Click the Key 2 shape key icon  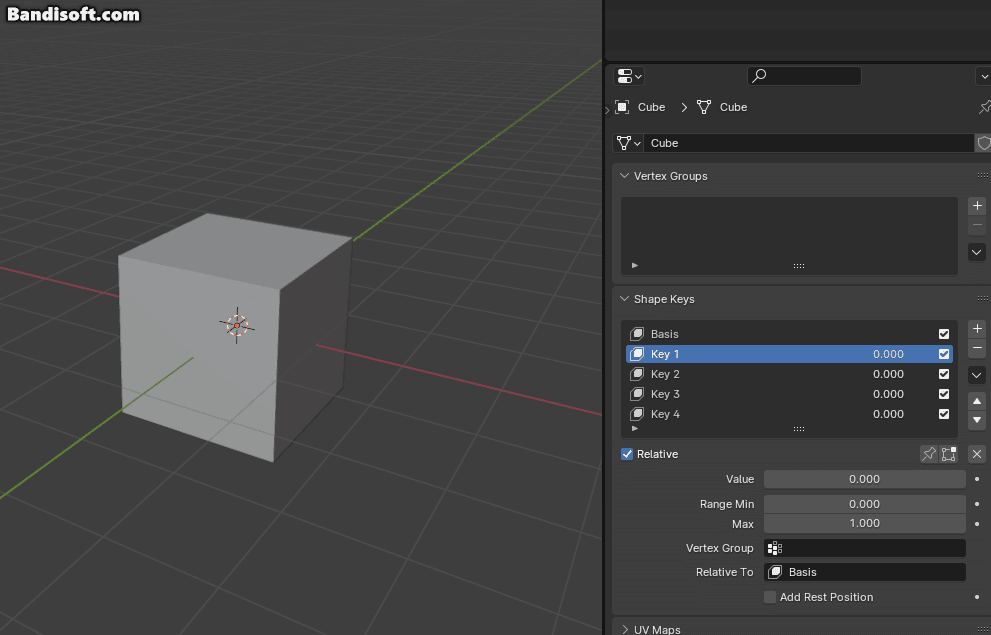(637, 374)
